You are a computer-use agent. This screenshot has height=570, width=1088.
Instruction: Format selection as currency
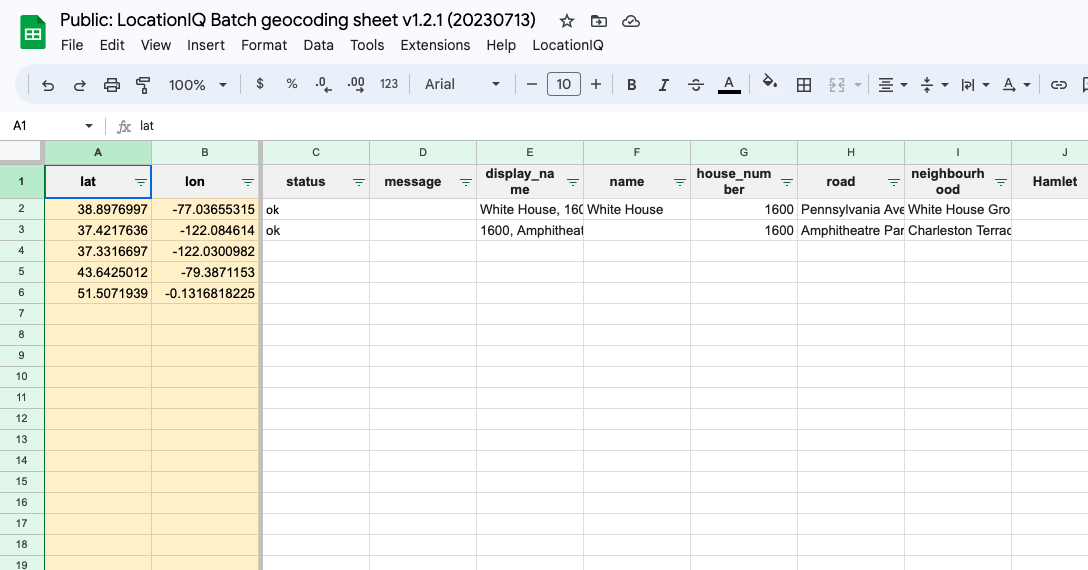260,84
